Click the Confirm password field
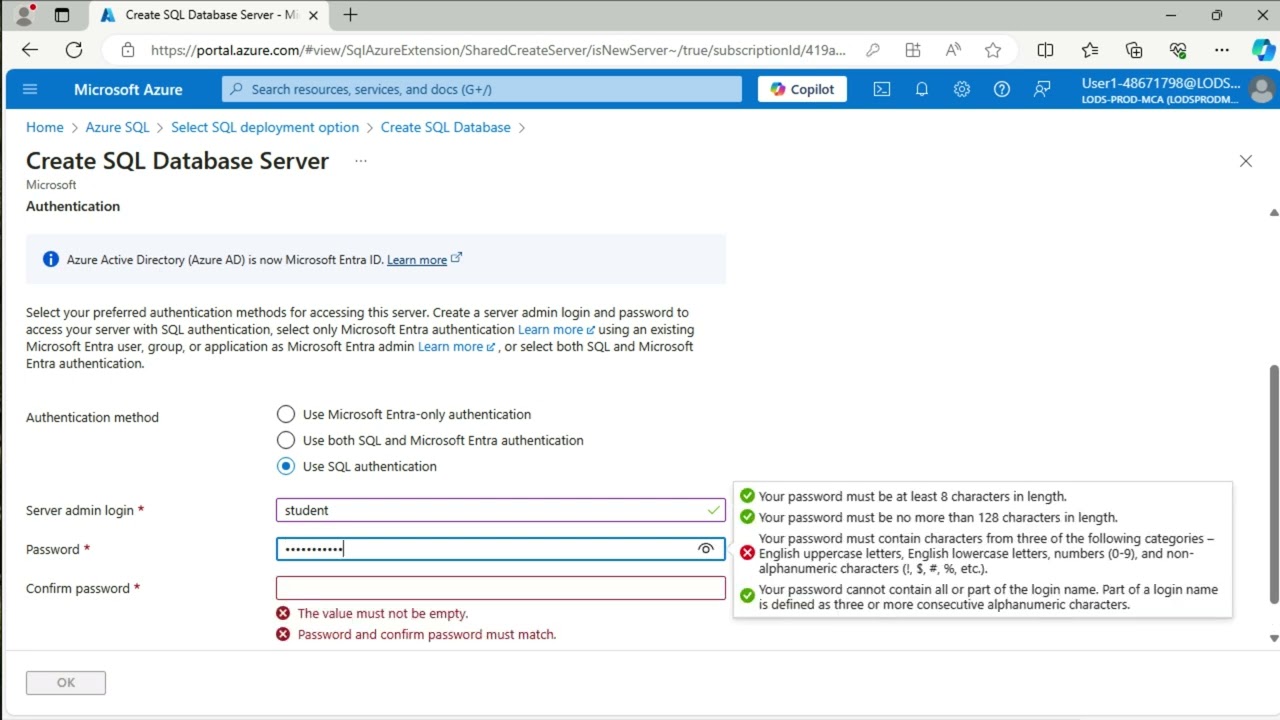 (x=501, y=588)
